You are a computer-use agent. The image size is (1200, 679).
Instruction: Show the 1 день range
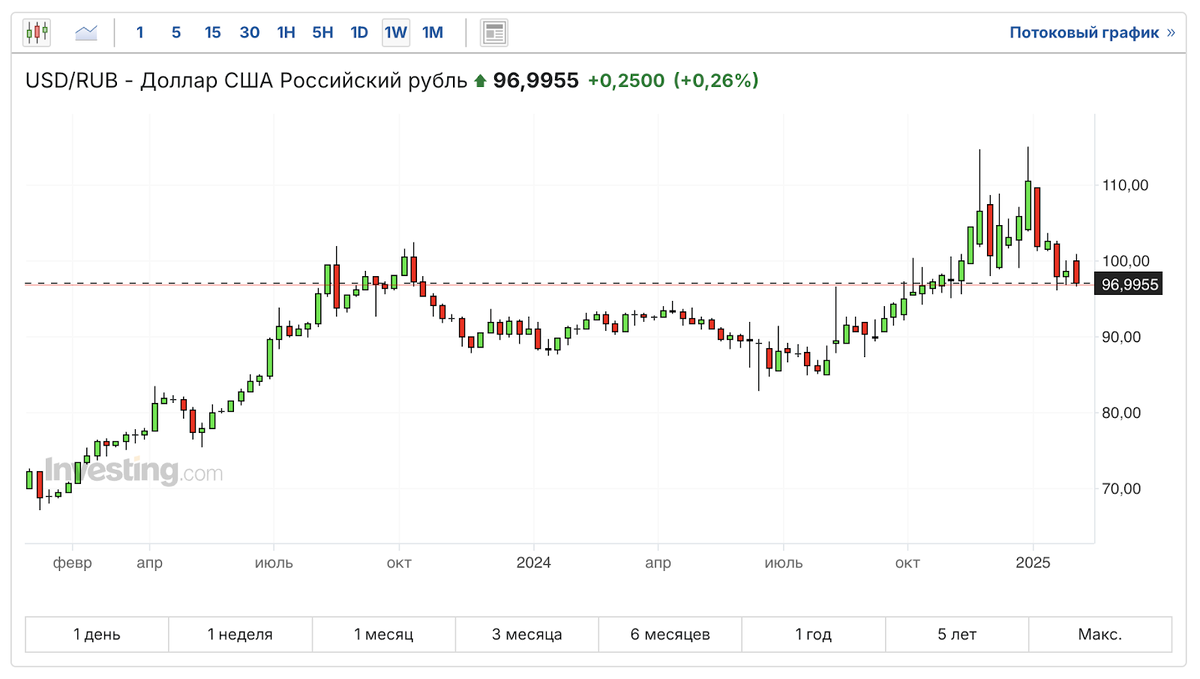(x=97, y=634)
